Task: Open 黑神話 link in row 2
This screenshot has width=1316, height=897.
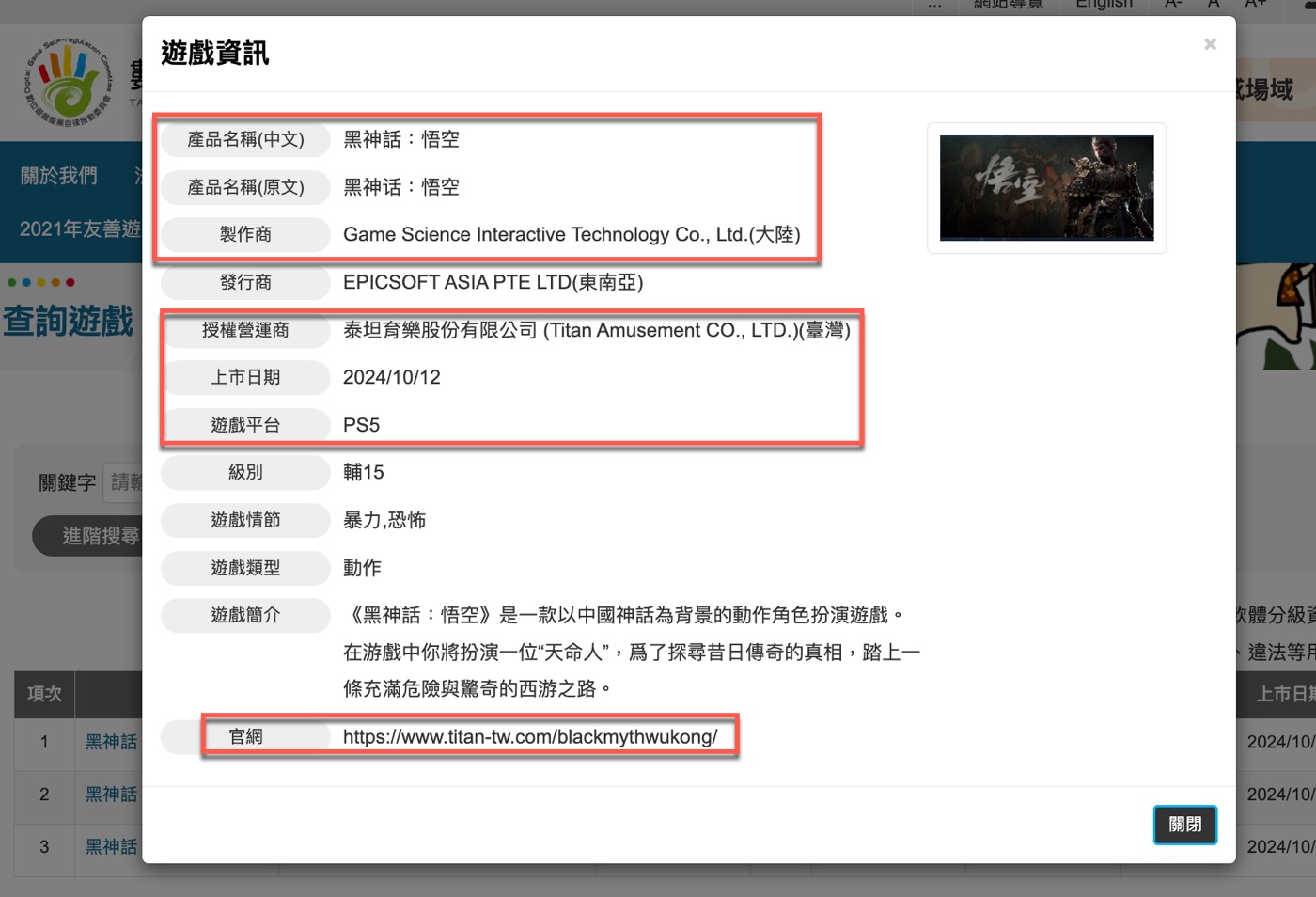Action: [x=112, y=795]
